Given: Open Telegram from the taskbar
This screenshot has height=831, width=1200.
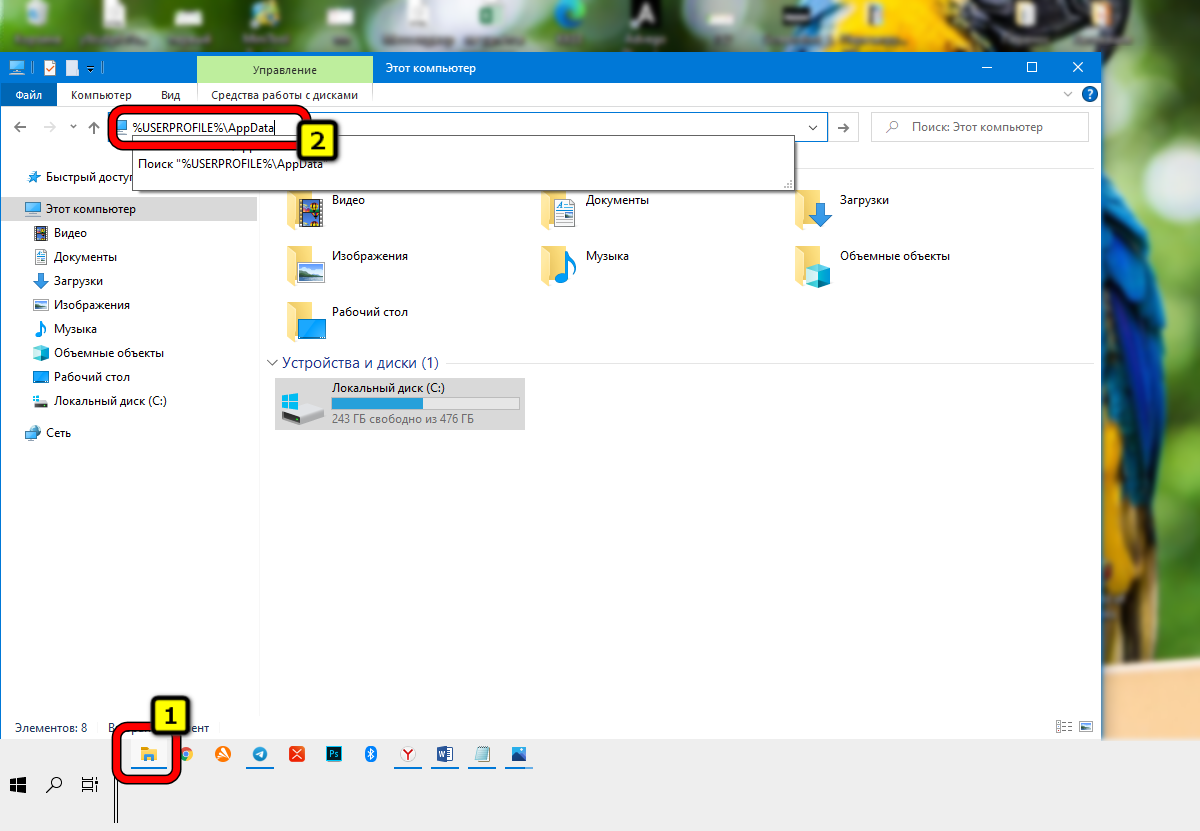Looking at the screenshot, I should tap(260, 755).
